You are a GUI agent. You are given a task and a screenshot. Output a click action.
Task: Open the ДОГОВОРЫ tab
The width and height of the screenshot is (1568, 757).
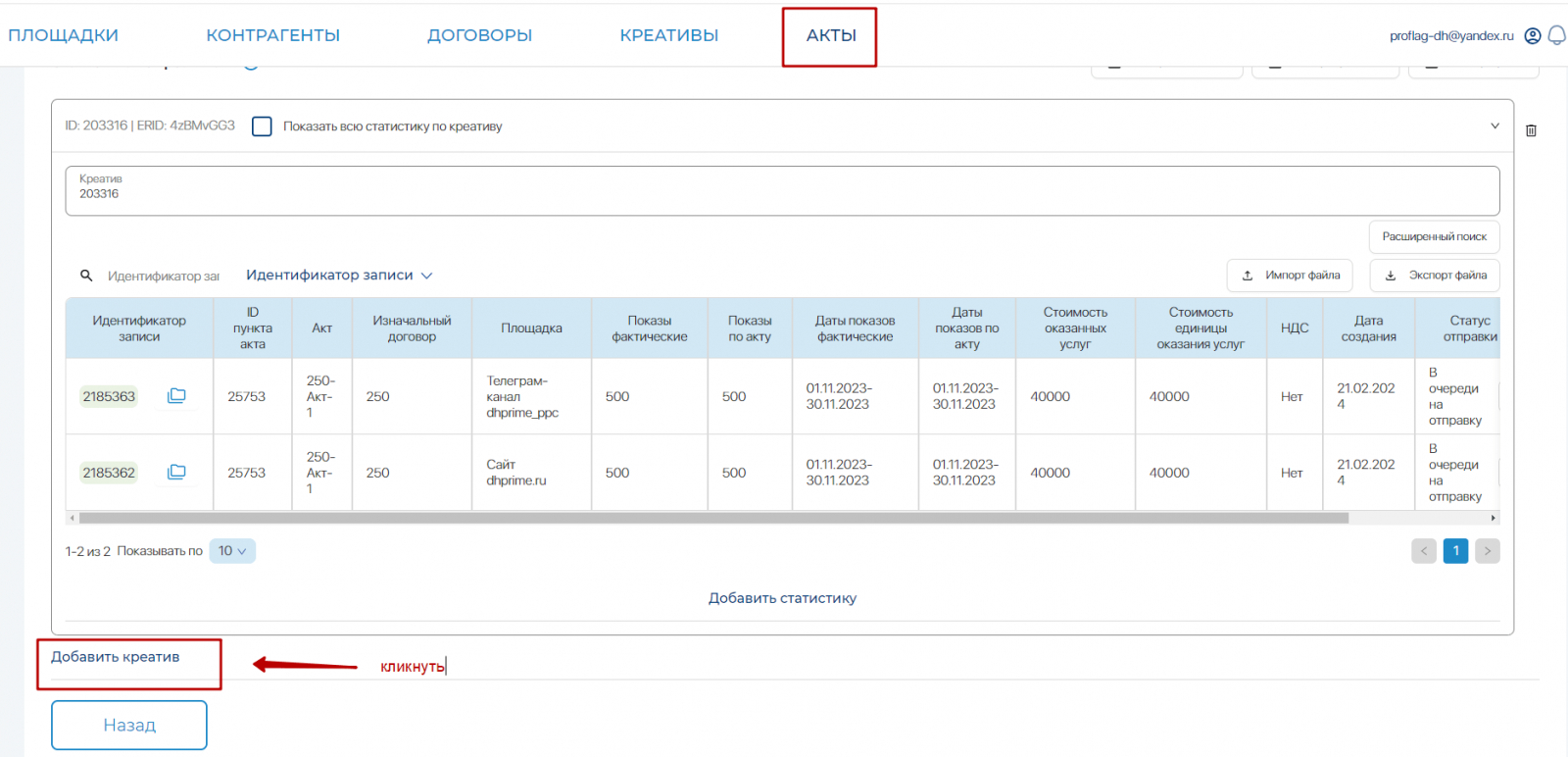pos(479,36)
